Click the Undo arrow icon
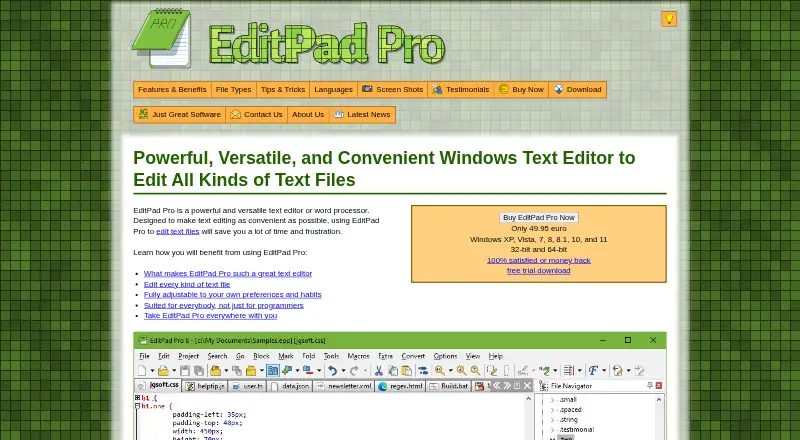 333,371
